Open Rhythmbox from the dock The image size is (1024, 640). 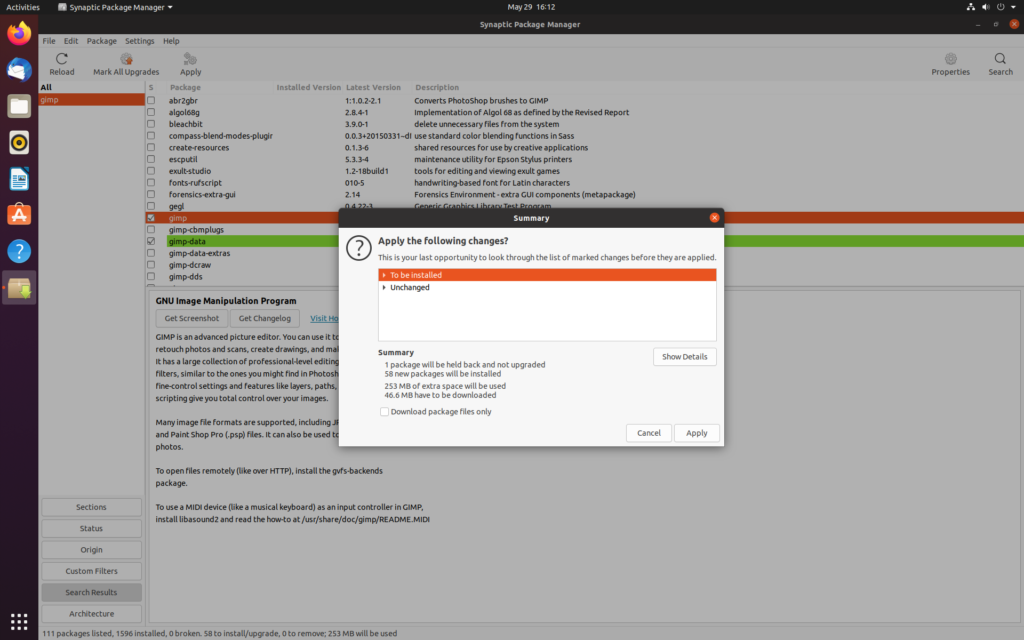[x=19, y=142]
